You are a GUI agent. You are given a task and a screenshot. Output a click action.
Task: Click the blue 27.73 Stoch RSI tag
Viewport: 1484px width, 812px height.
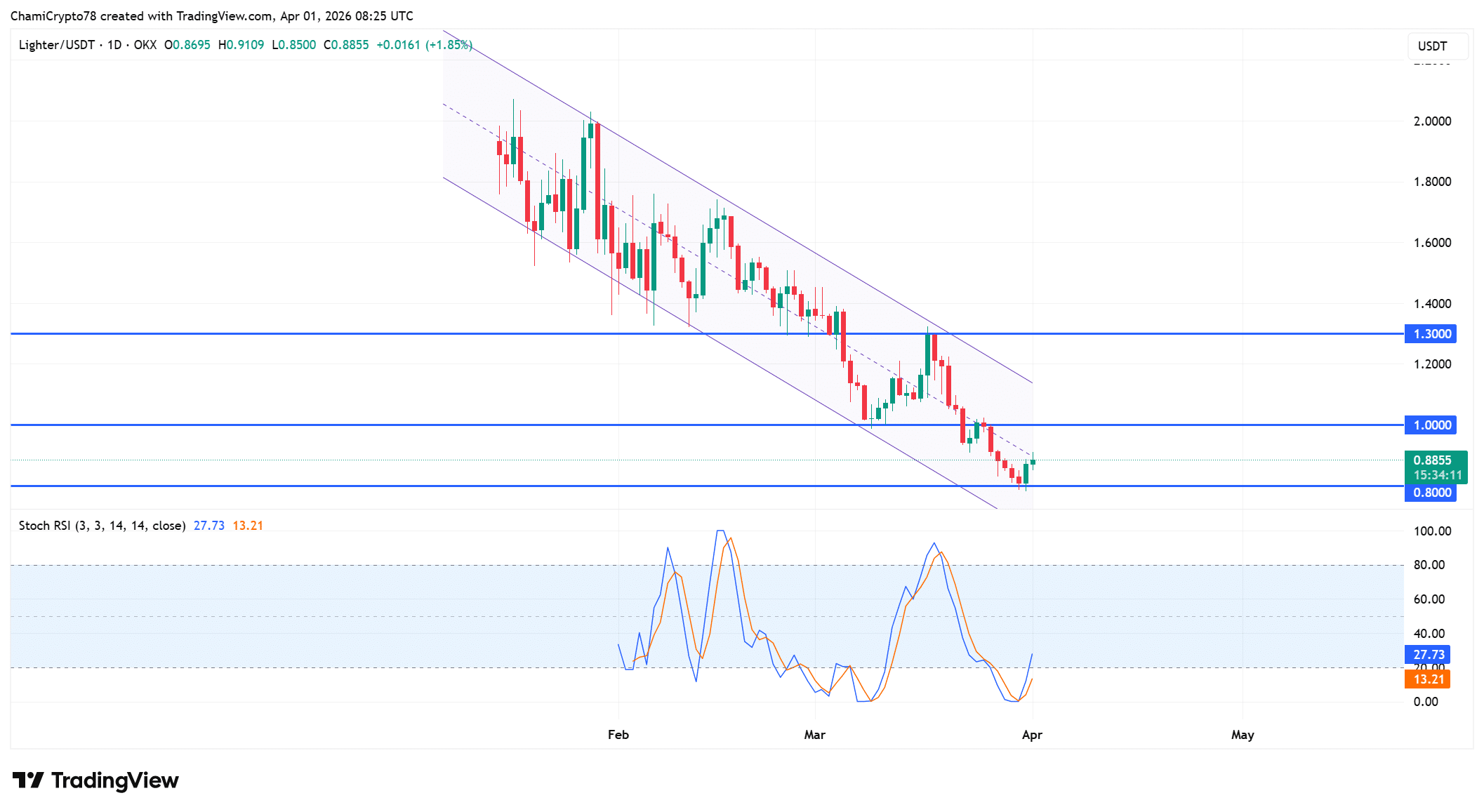[1427, 655]
